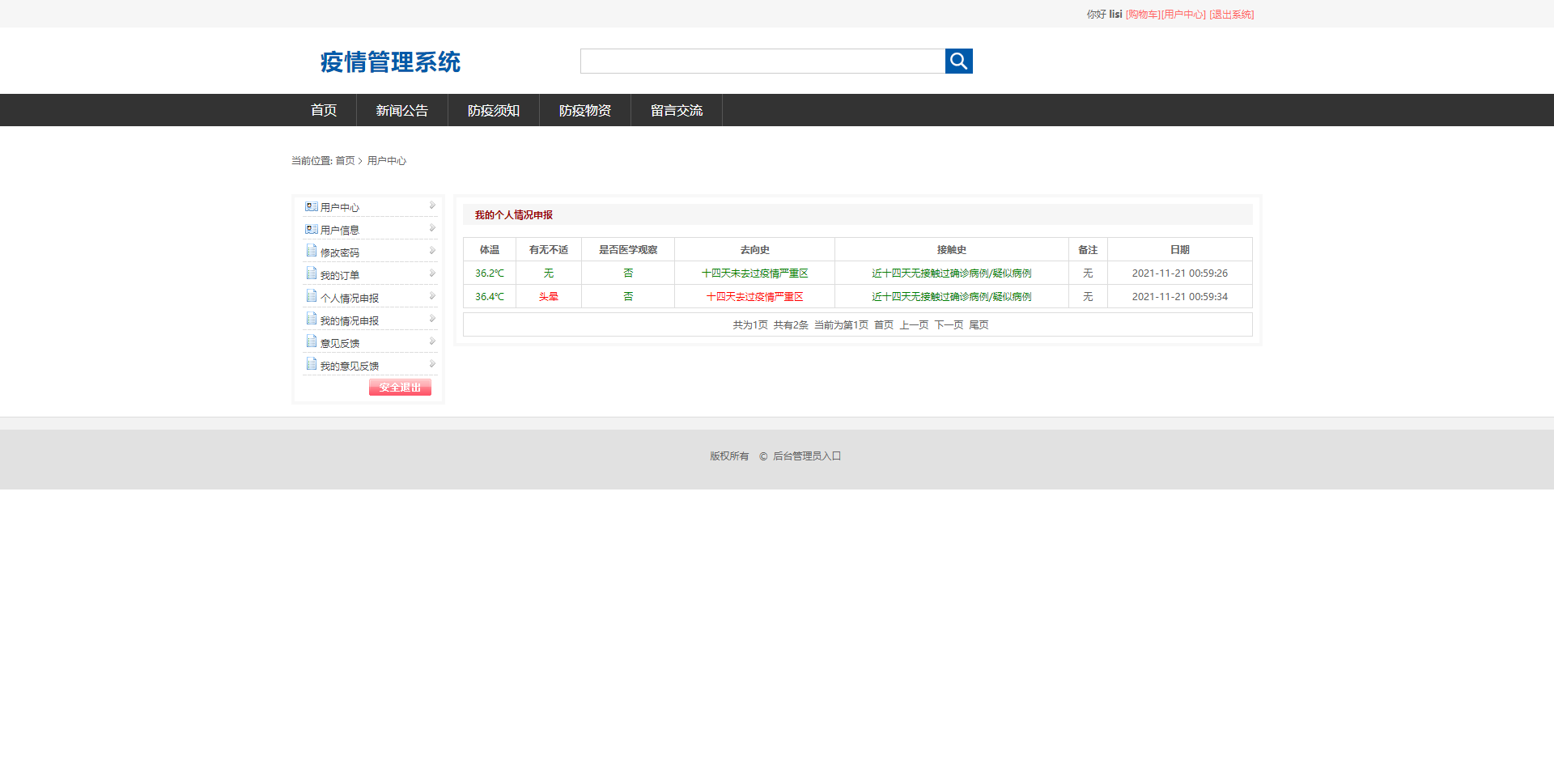Click the 去向史 column header
Screen dimensions: 1554x784
[x=755, y=250]
